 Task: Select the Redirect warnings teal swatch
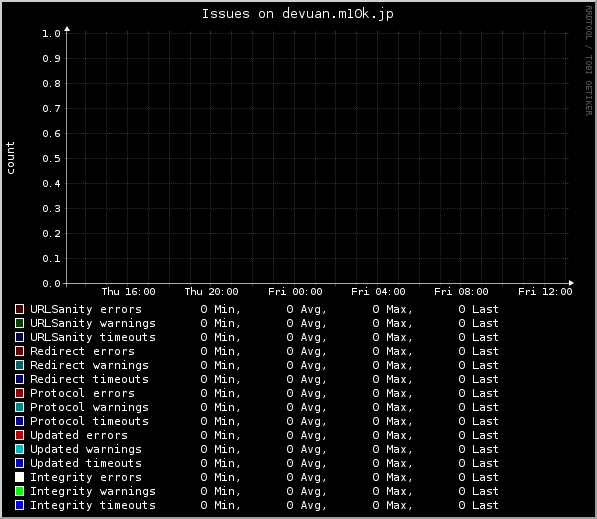click(x=19, y=365)
